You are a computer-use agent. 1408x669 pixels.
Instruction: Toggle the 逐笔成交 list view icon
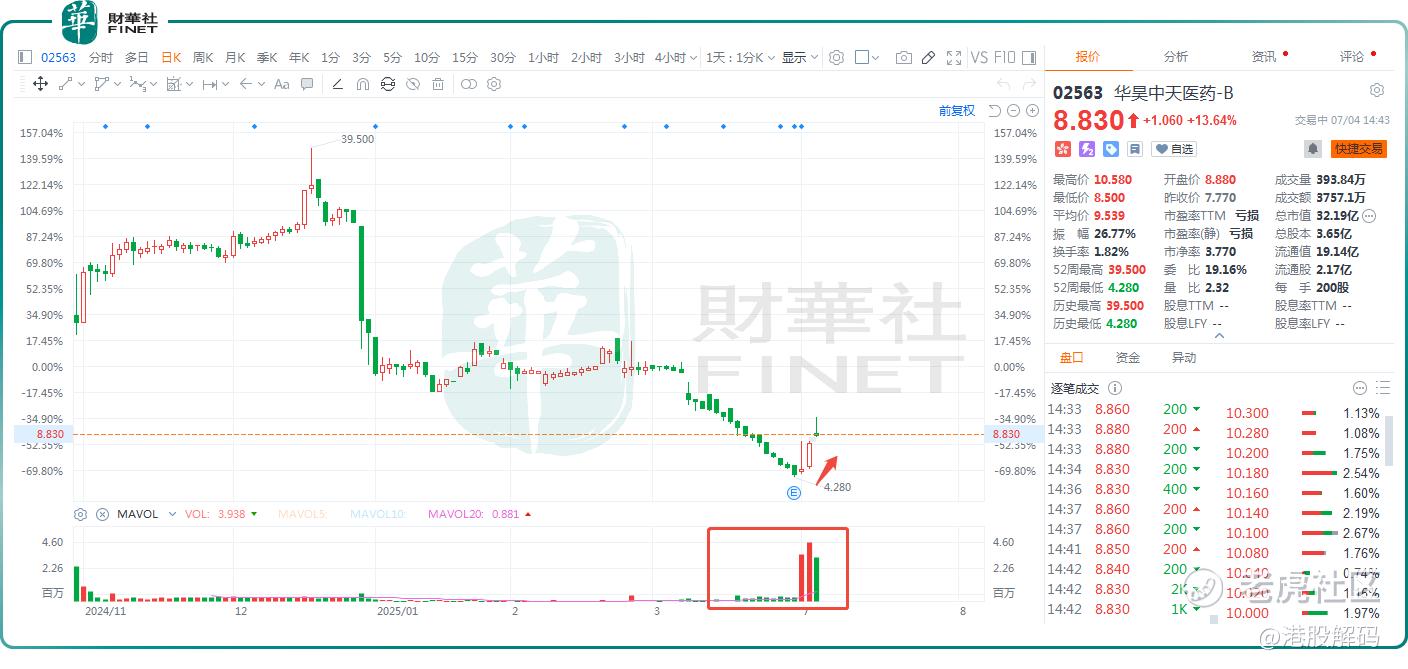pyautogui.click(x=1383, y=388)
